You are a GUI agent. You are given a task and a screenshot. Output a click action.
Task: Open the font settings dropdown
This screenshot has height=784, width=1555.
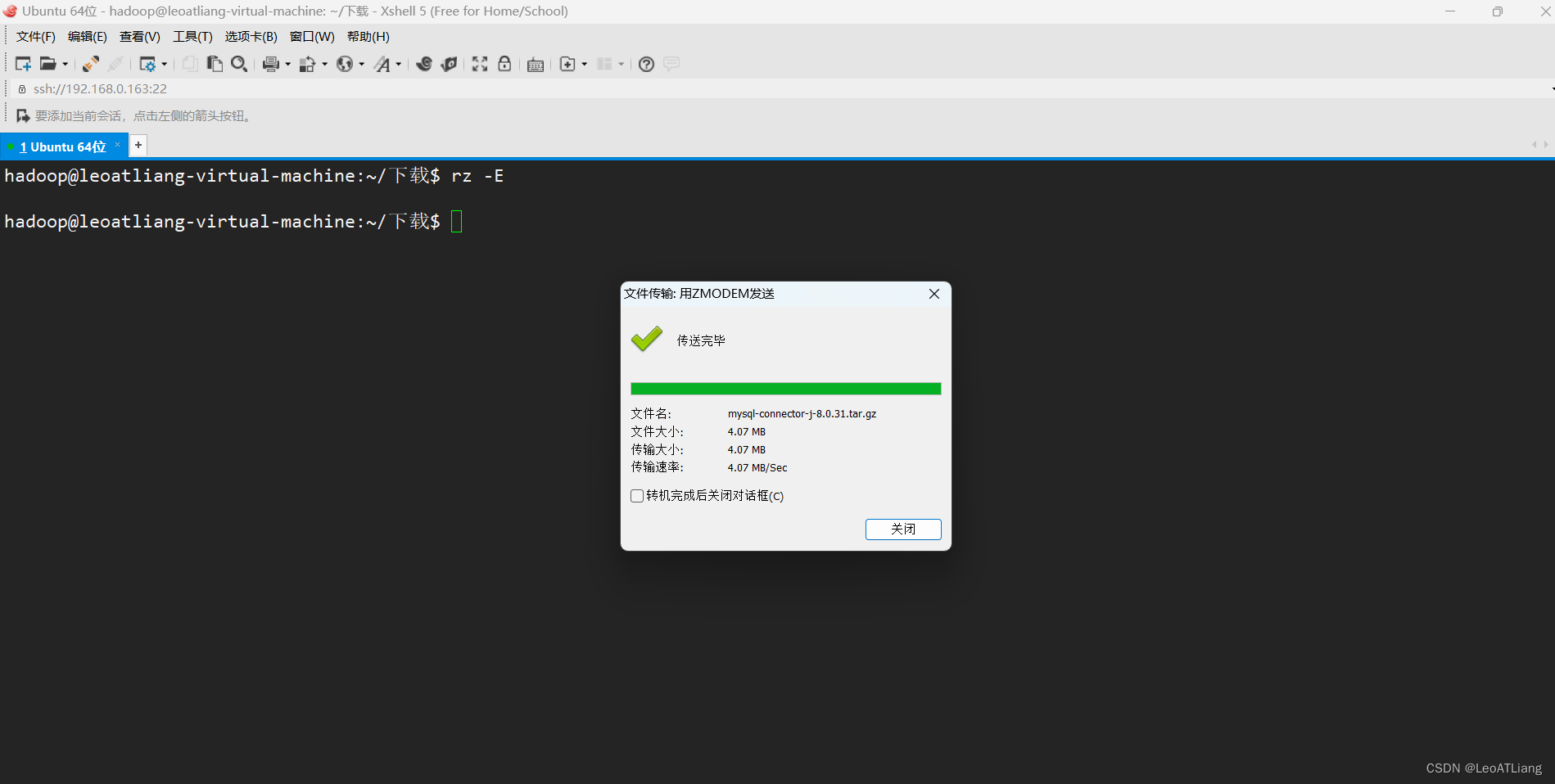[x=398, y=64]
